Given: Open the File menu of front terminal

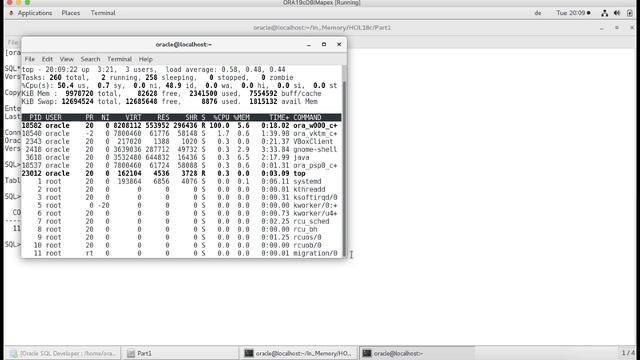Looking at the screenshot, I should pyautogui.click(x=29, y=59).
